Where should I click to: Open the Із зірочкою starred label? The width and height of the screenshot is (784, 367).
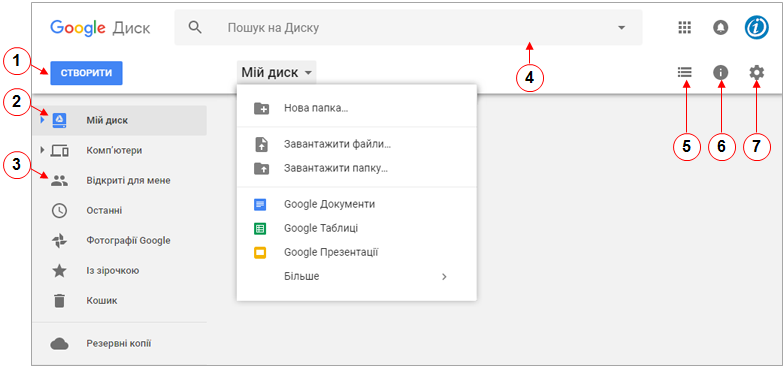point(112,271)
